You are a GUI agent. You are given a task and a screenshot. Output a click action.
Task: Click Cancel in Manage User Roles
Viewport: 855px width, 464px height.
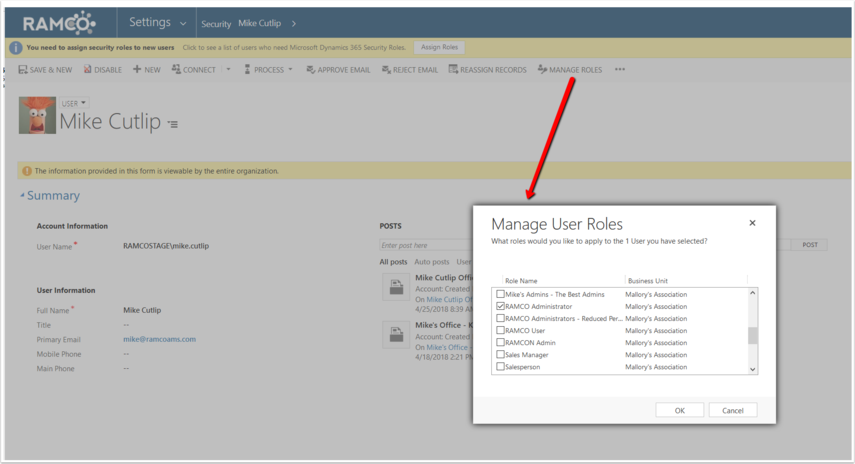pyautogui.click(x=733, y=411)
